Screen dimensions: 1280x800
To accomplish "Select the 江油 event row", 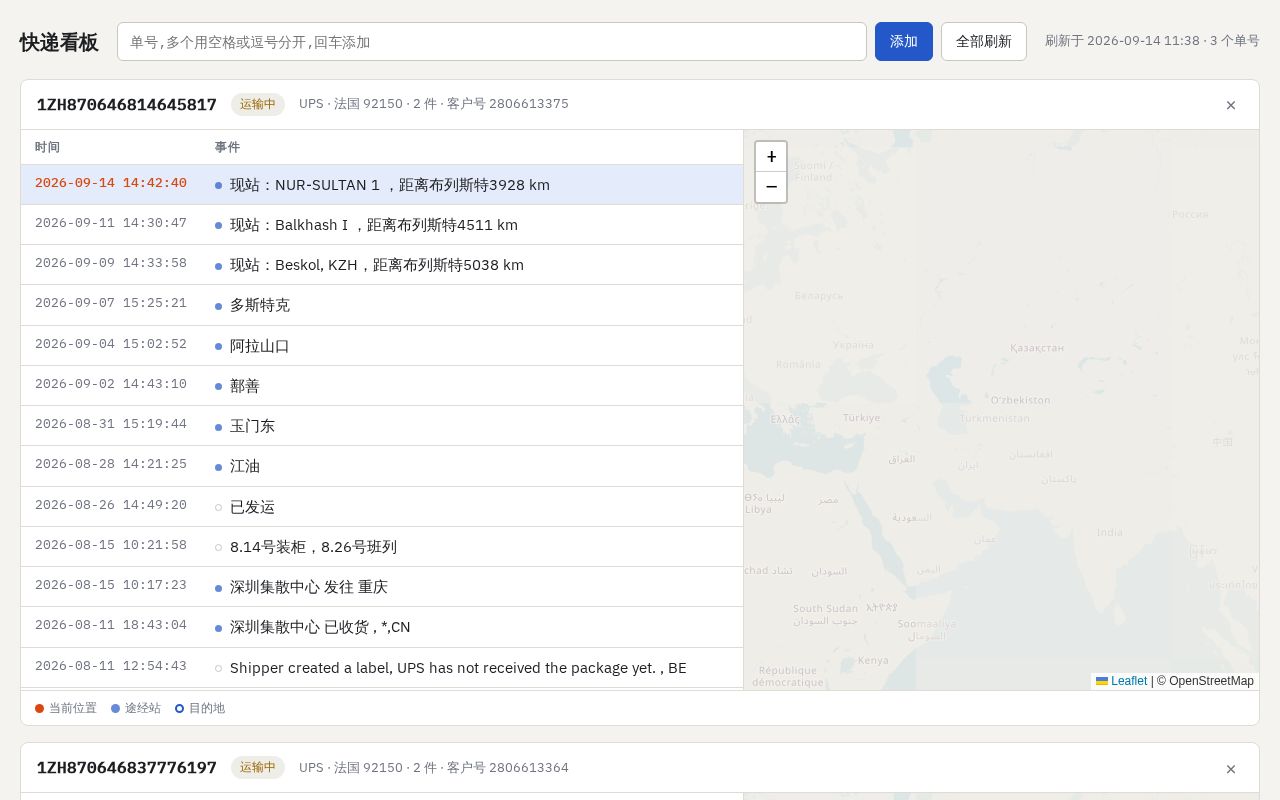I will coord(382,466).
